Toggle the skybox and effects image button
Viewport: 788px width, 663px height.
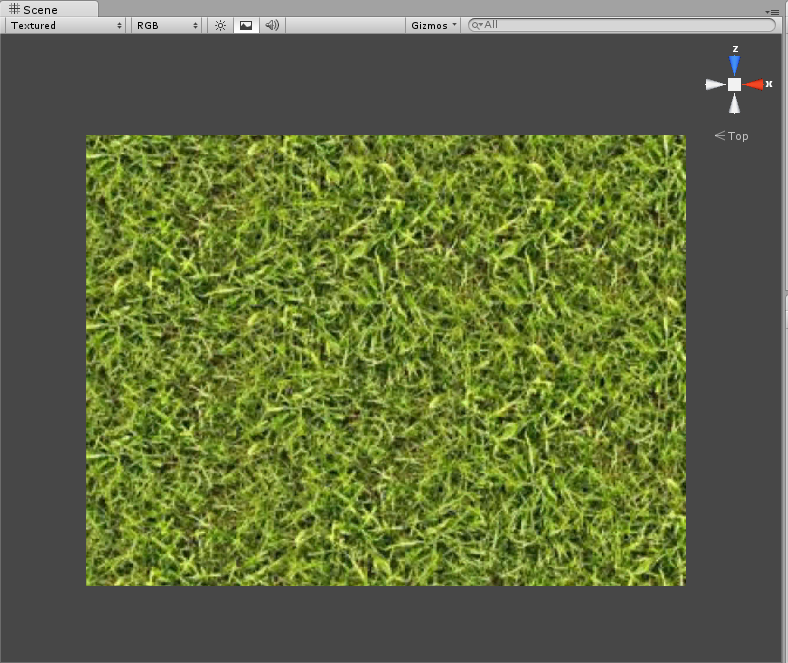pyautogui.click(x=246, y=25)
